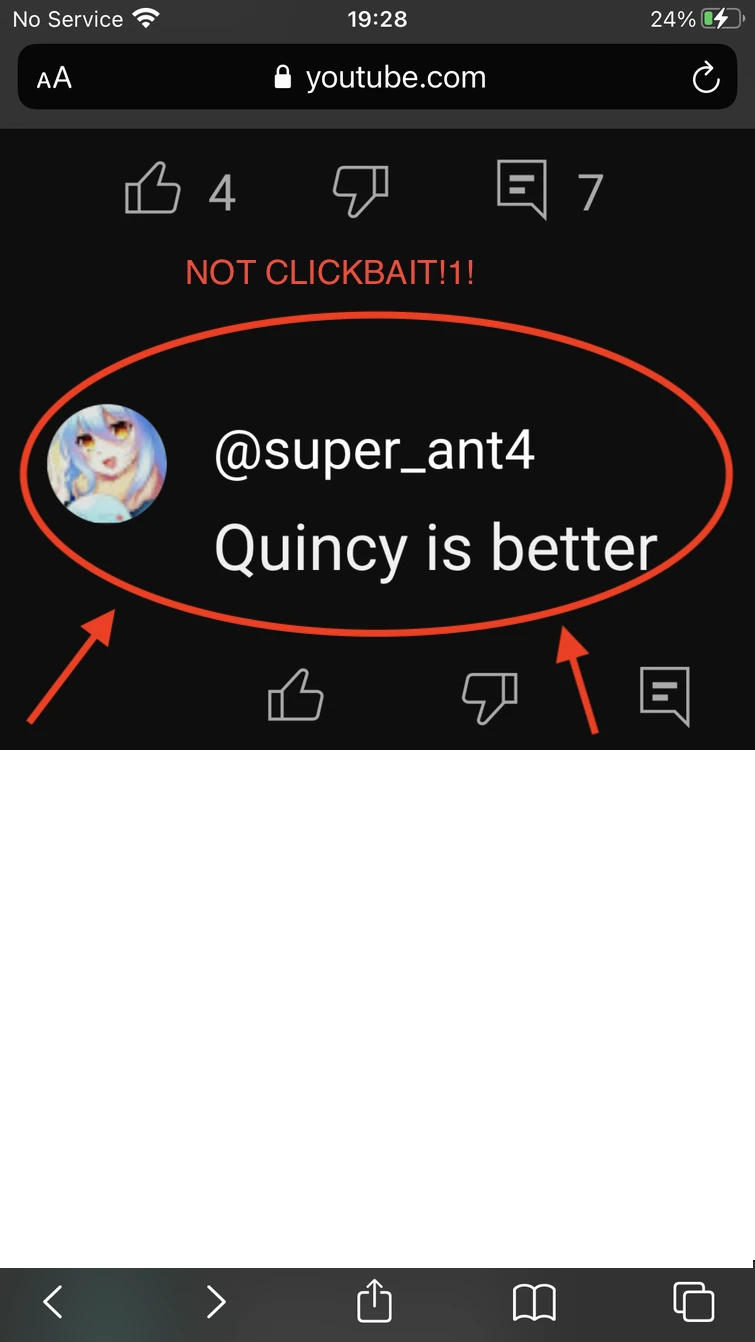Tap the Quincy is better comment text

(436, 549)
